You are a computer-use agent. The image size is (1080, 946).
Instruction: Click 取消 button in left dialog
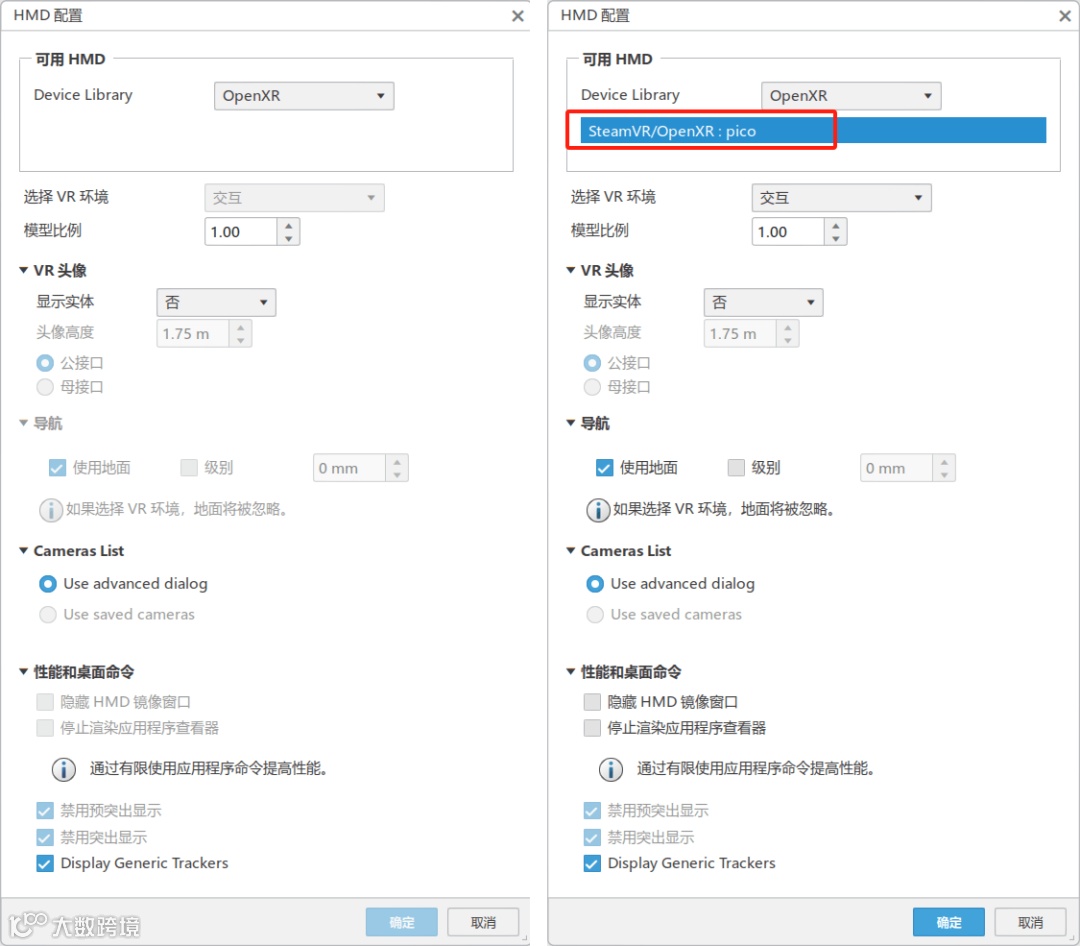tap(483, 922)
